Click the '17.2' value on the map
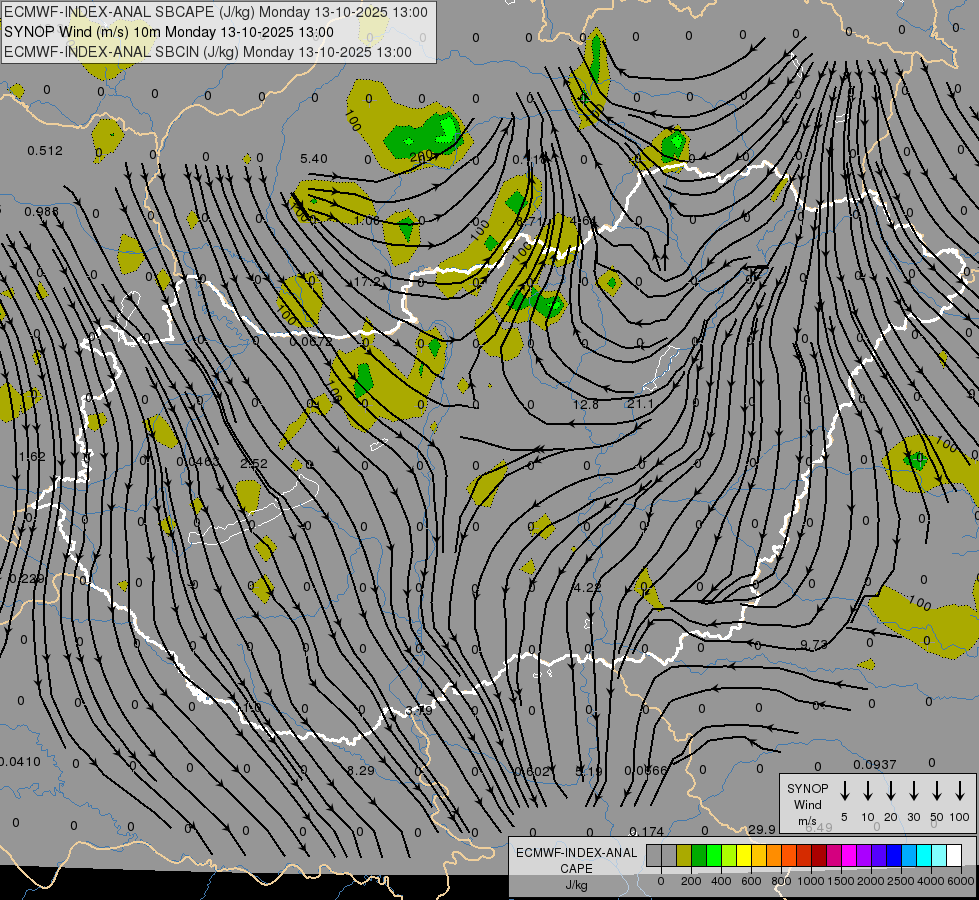This screenshot has width=979, height=900. pyautogui.click(x=367, y=282)
